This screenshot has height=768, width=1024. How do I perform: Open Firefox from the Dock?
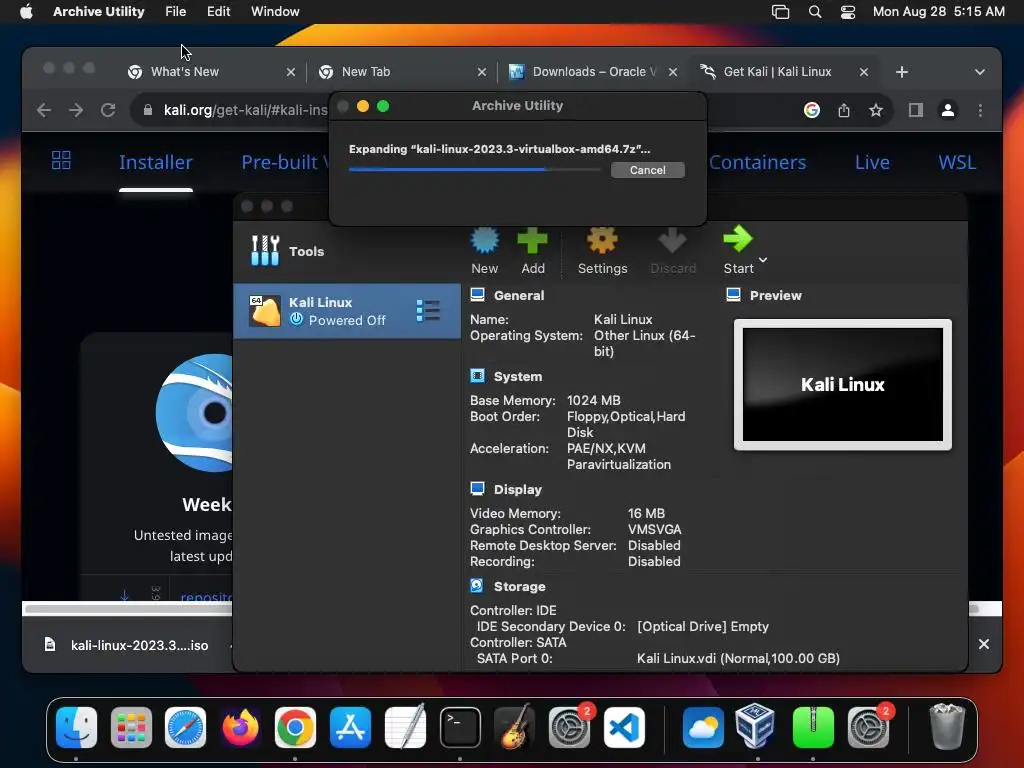[240, 728]
